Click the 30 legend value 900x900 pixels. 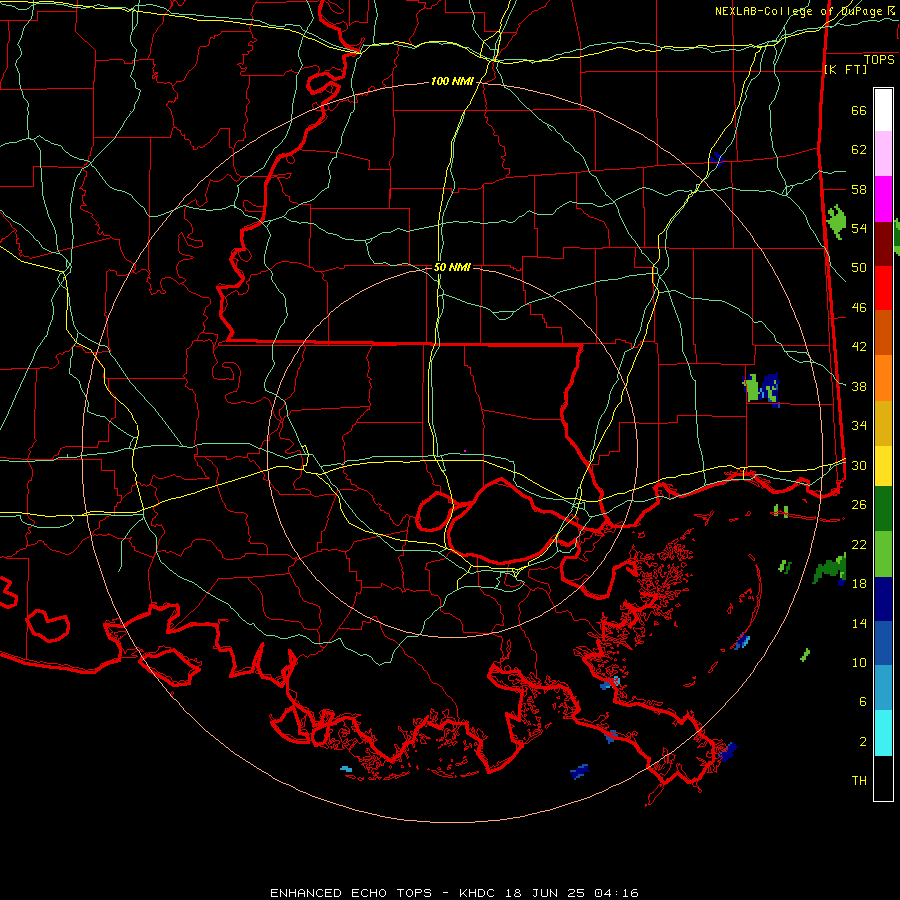click(x=859, y=465)
